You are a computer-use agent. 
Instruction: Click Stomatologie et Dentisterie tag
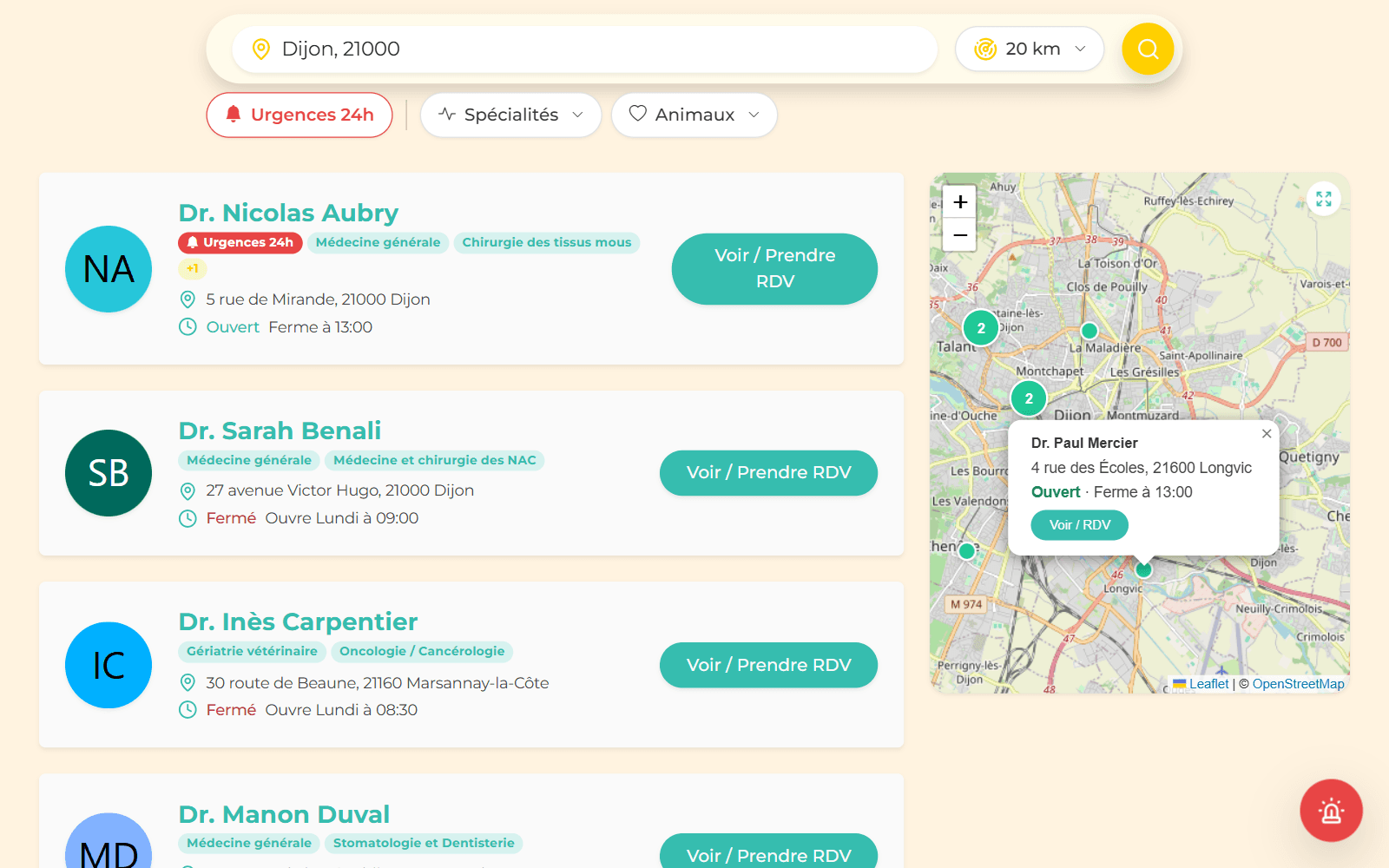[424, 843]
